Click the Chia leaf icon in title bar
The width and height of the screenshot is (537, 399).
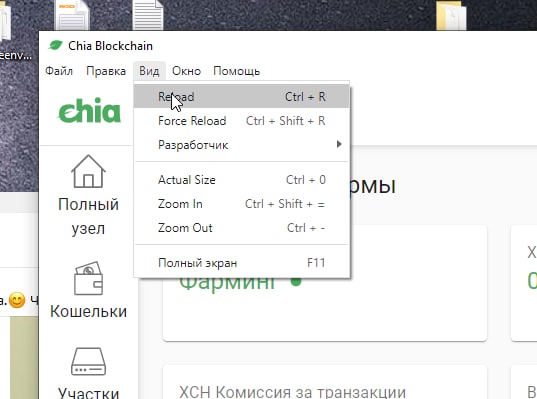pyautogui.click(x=55, y=45)
